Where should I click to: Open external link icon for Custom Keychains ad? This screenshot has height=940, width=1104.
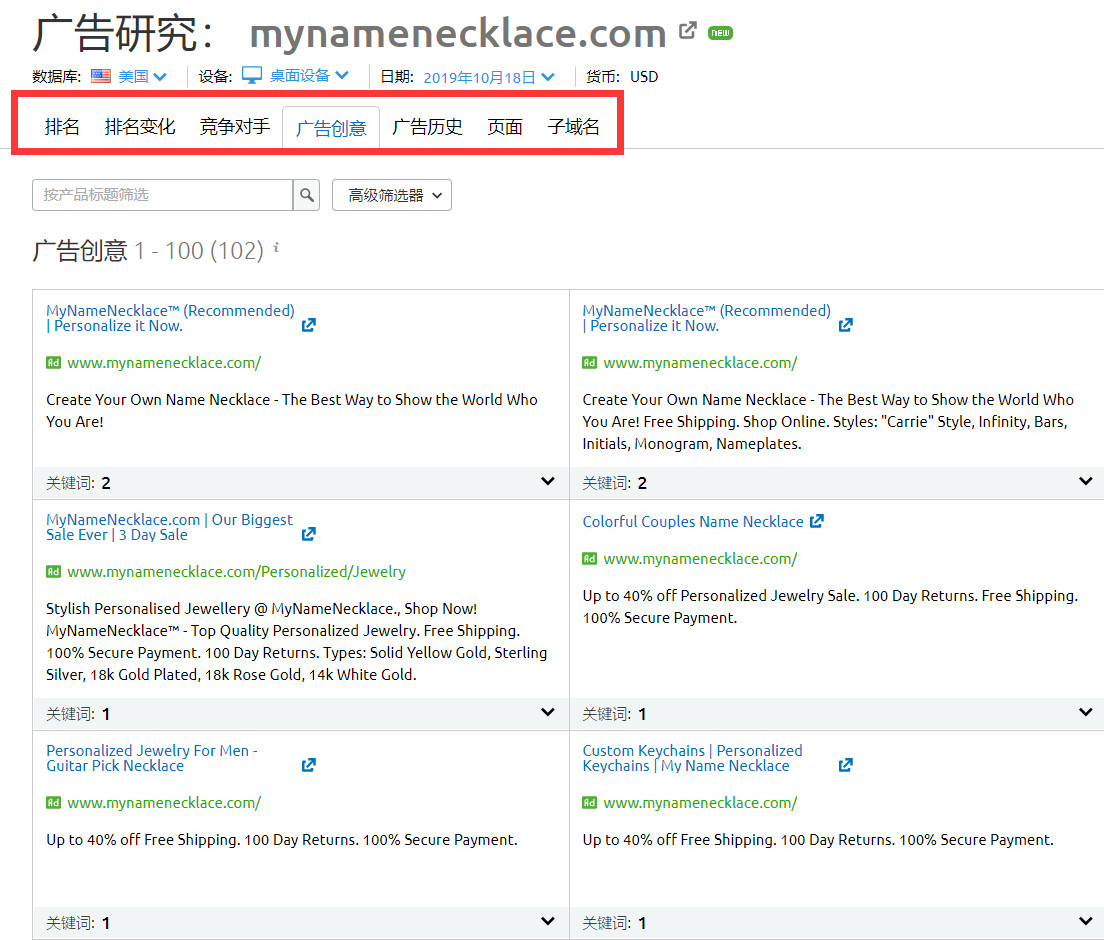coord(845,765)
